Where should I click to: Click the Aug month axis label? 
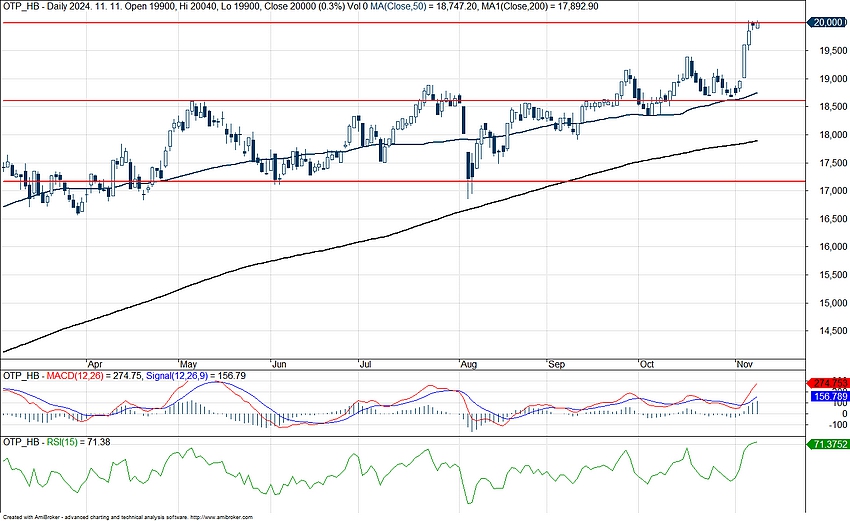(468, 364)
